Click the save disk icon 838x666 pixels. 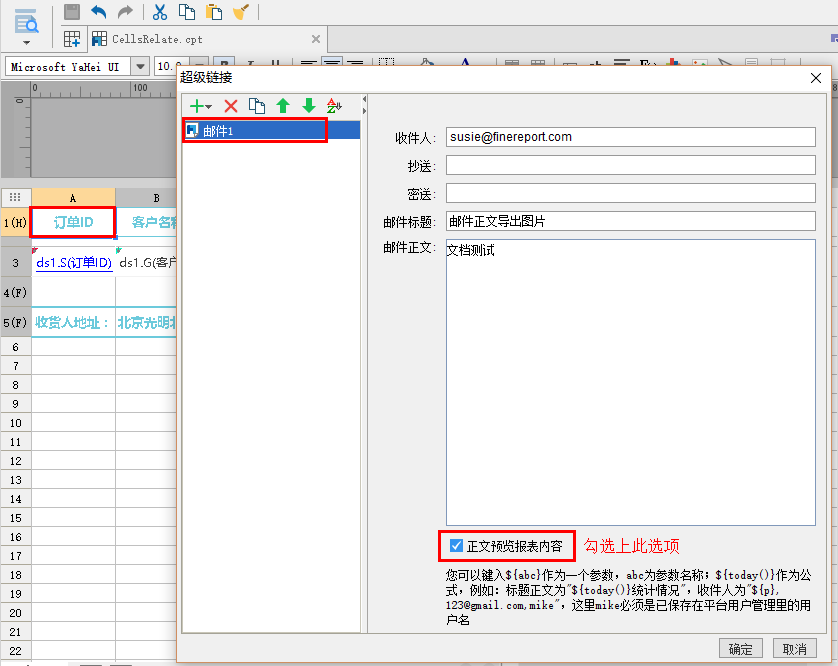(72, 12)
